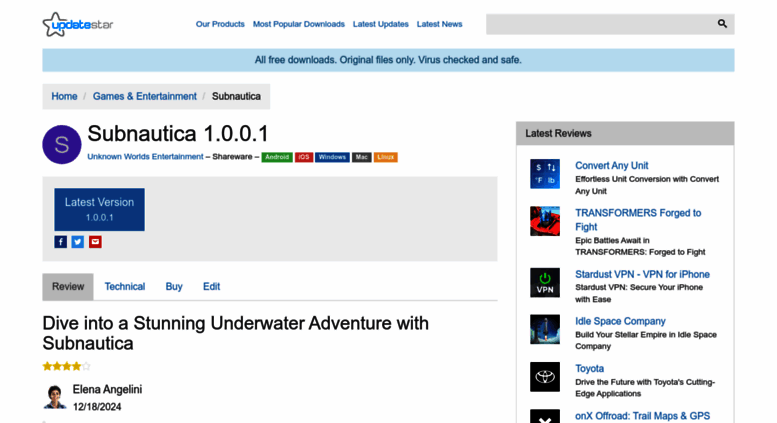Click the four-star rating
Image resolution: width=777 pixels, height=423 pixels.
pyautogui.click(x=66, y=367)
